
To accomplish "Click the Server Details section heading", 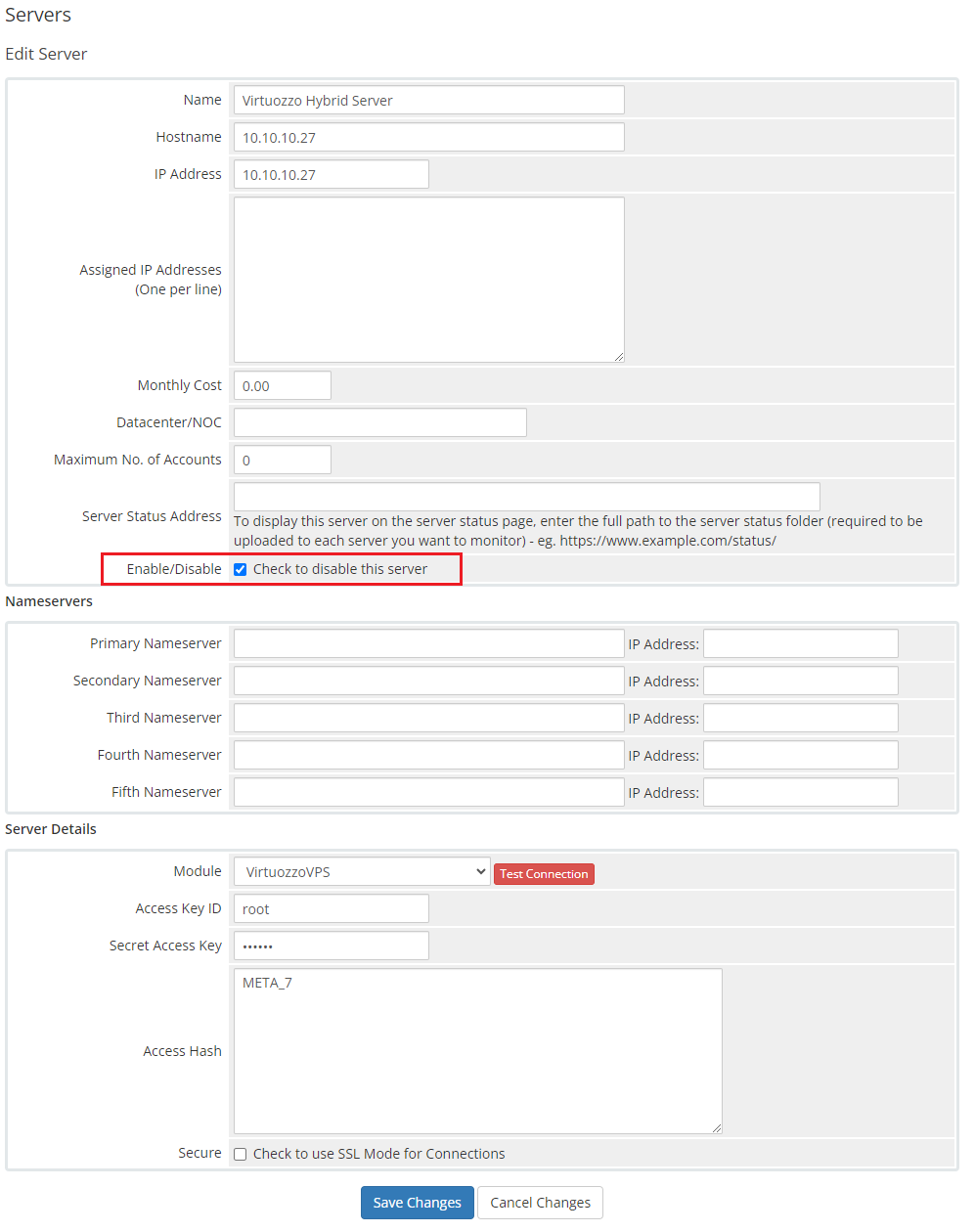I will tap(51, 829).
